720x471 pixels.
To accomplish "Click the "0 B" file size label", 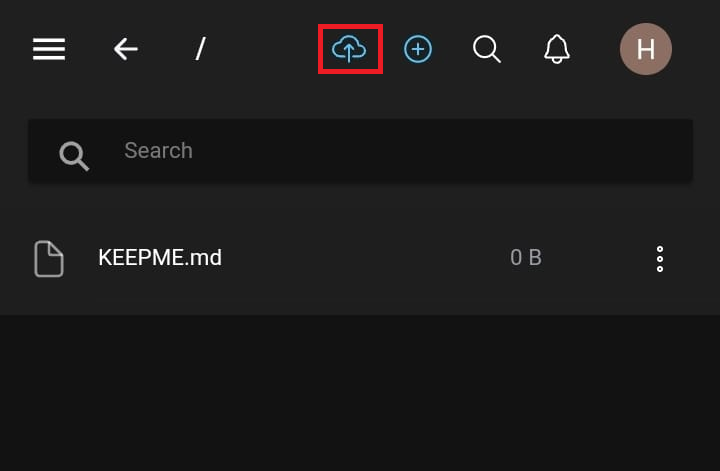I will pos(526,258).
